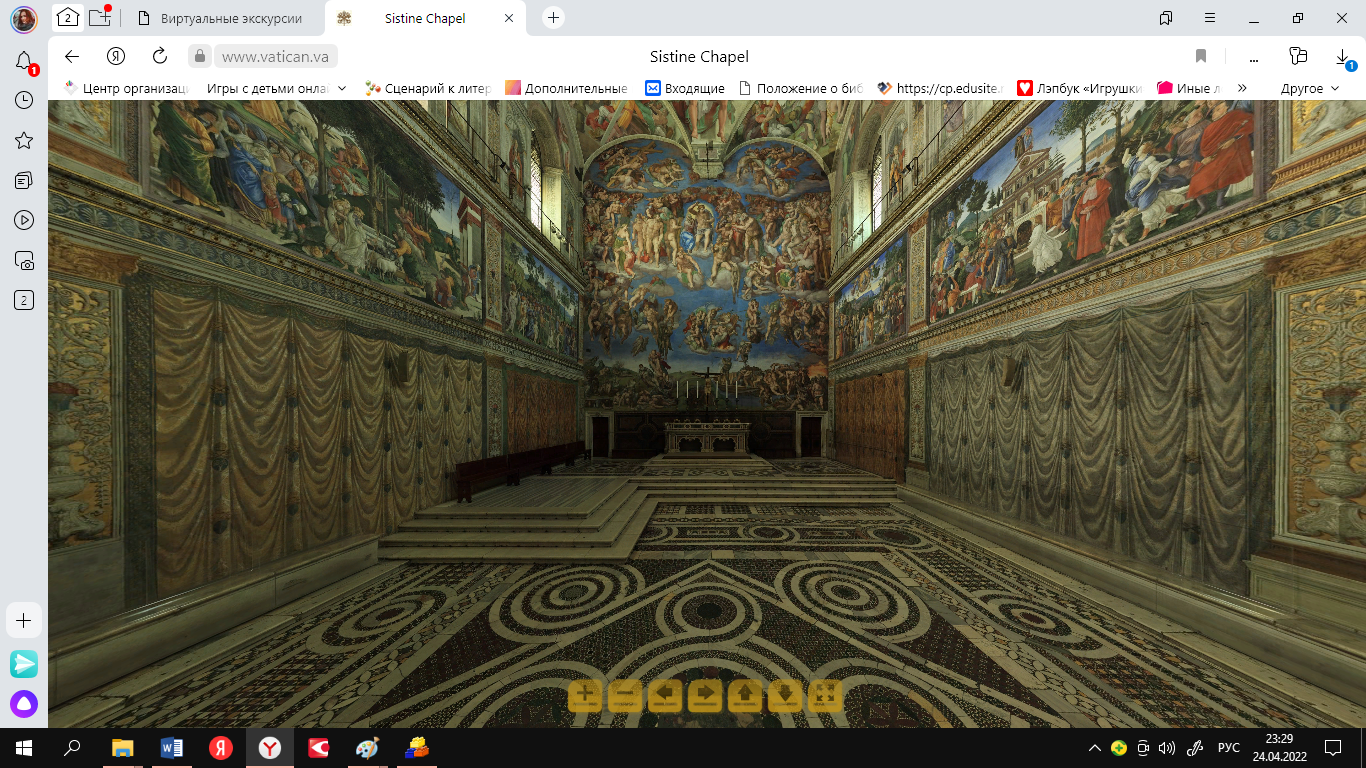
Task: Open the messenger icon in the sidebar
Action: point(24,664)
